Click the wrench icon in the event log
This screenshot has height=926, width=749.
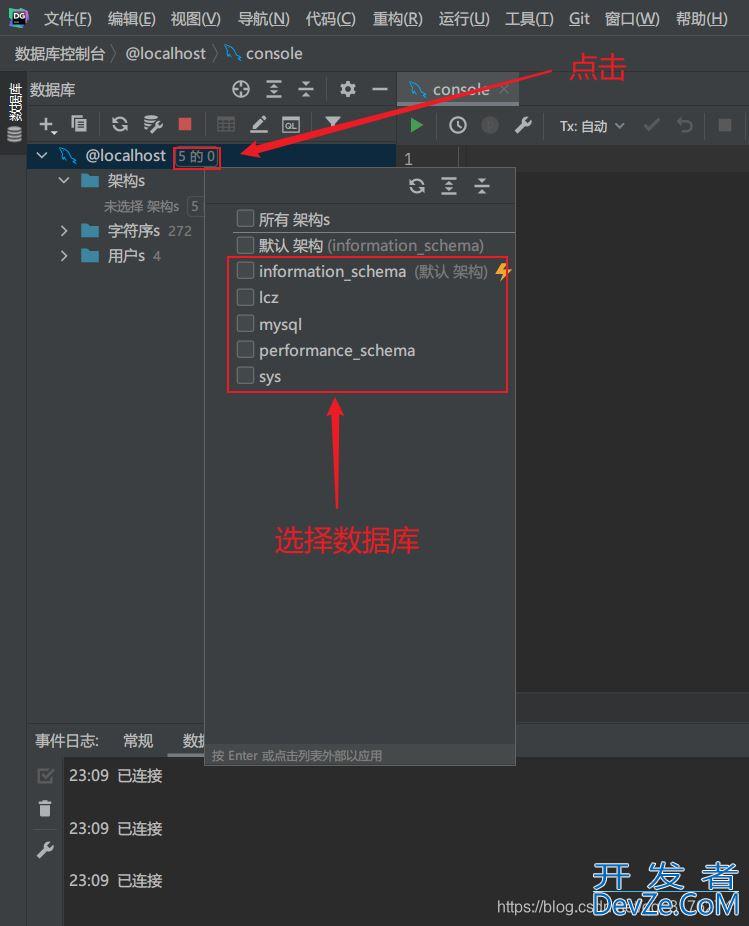coord(45,849)
